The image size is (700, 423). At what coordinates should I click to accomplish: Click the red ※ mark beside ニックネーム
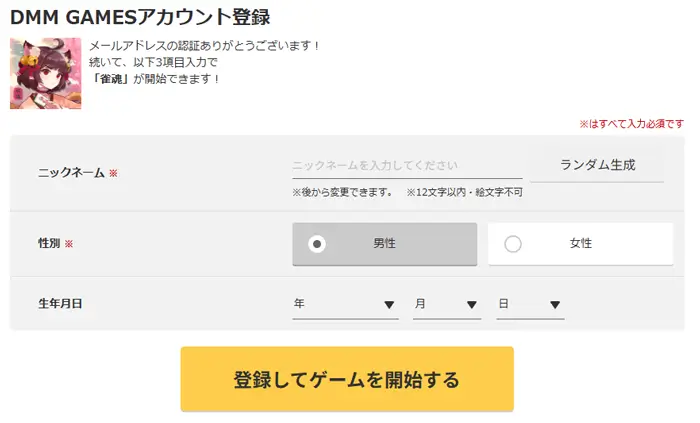coord(113,173)
